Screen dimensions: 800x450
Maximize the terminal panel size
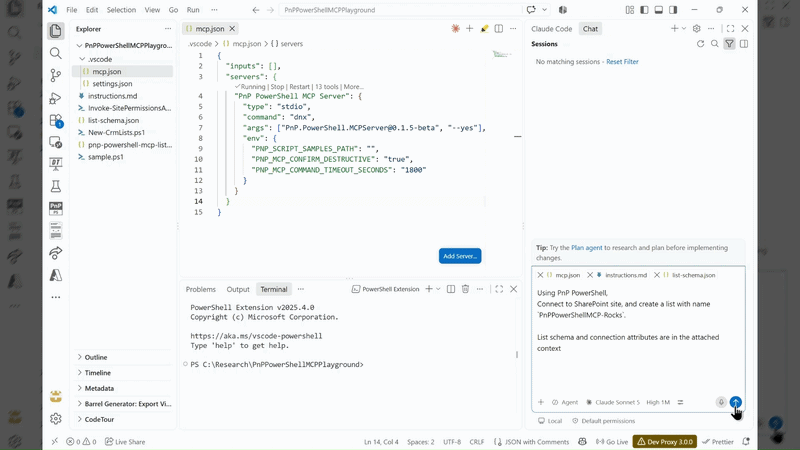[x=499, y=289]
